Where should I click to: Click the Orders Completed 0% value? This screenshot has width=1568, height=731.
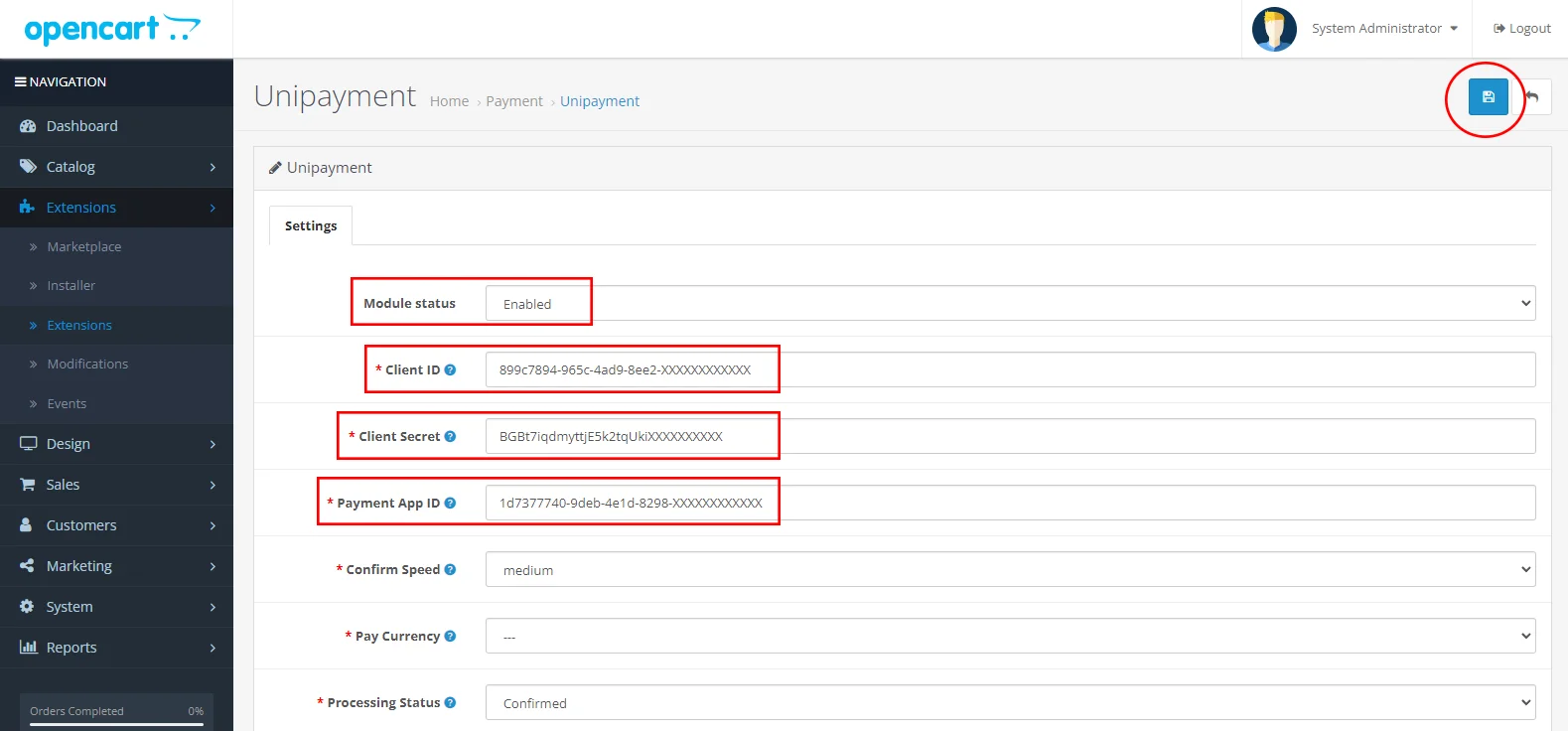point(196,711)
